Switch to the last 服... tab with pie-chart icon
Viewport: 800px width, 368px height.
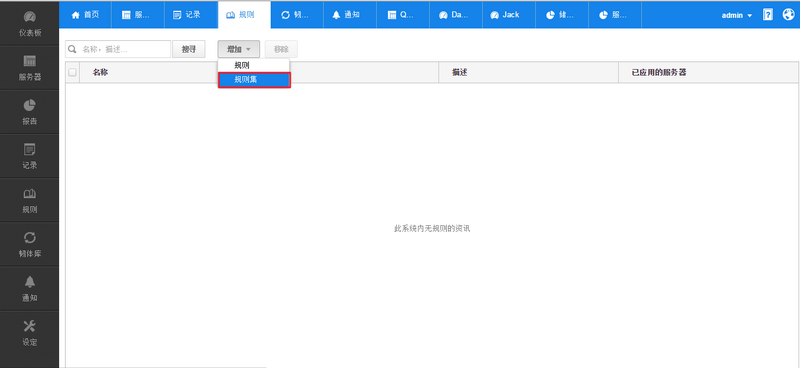[x=615, y=15]
